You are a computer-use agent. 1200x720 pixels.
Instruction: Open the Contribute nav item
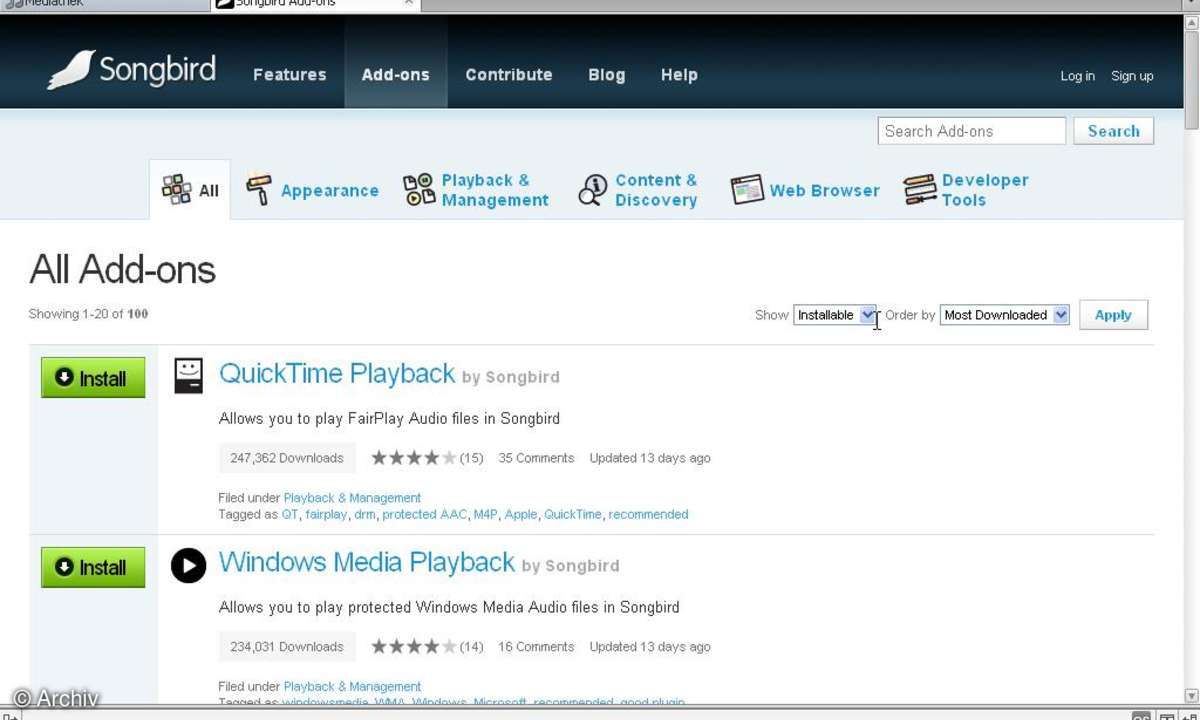[x=509, y=75]
